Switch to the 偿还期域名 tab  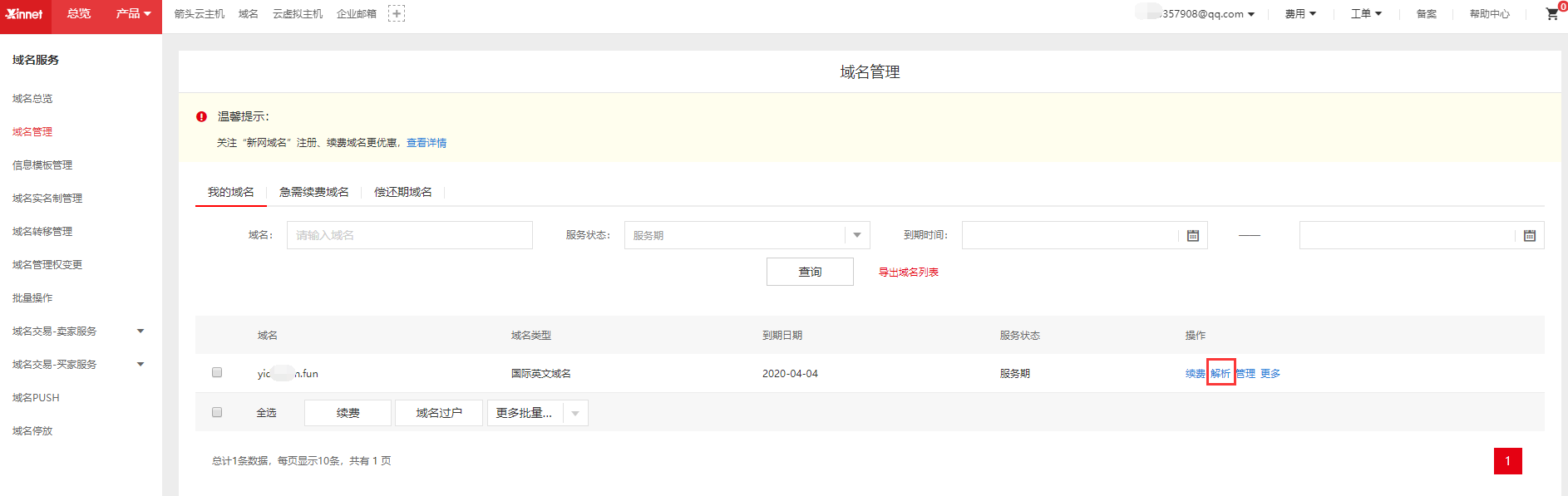coord(402,193)
